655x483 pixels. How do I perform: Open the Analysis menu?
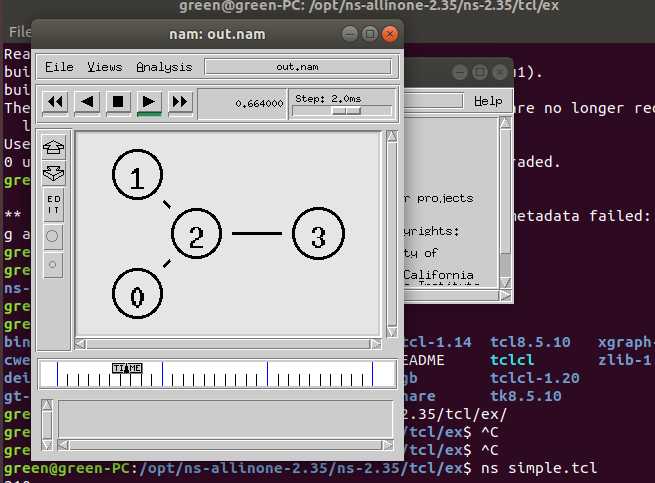click(x=164, y=67)
